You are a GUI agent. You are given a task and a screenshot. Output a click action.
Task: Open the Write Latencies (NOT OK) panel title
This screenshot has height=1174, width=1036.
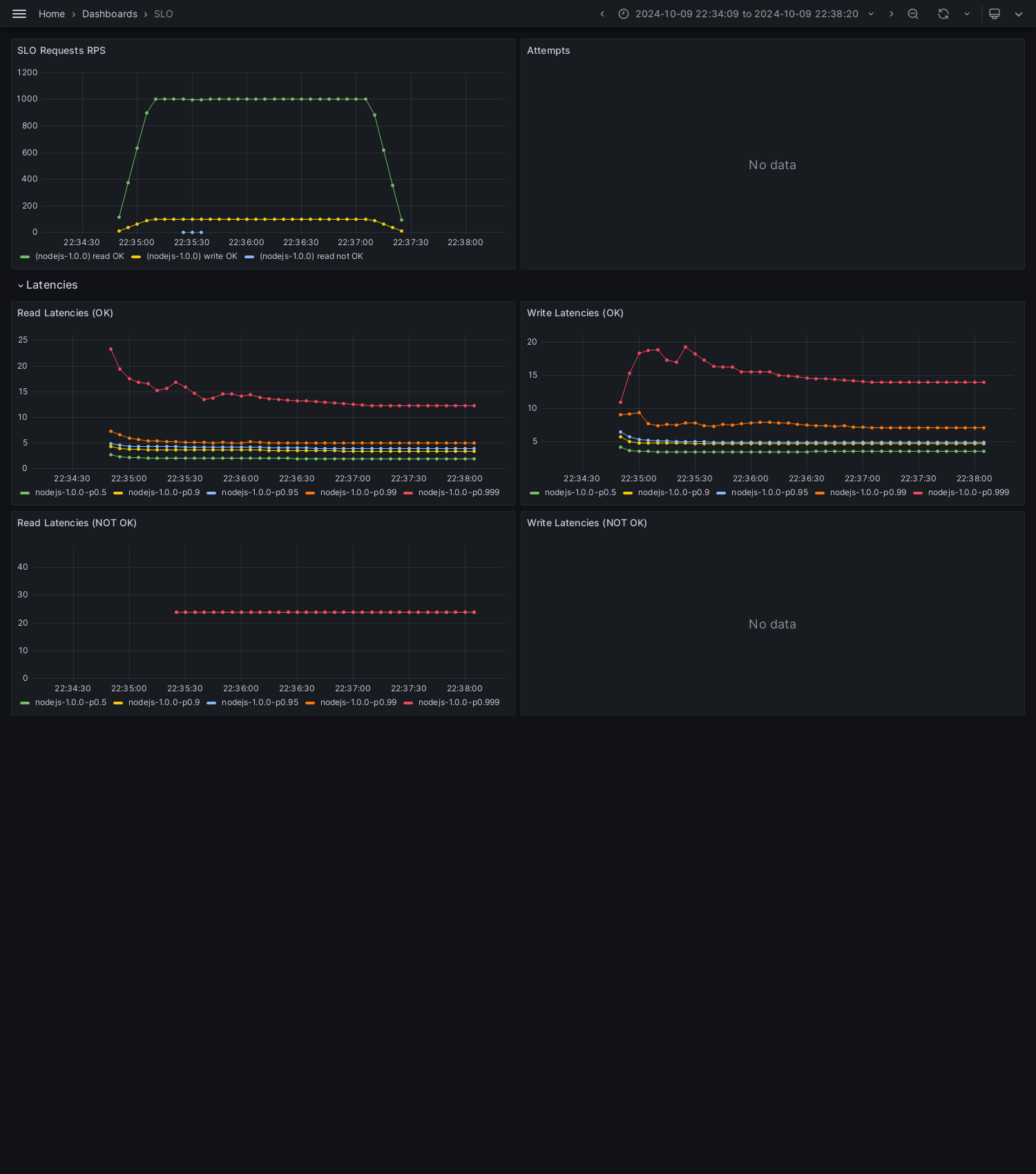(587, 523)
